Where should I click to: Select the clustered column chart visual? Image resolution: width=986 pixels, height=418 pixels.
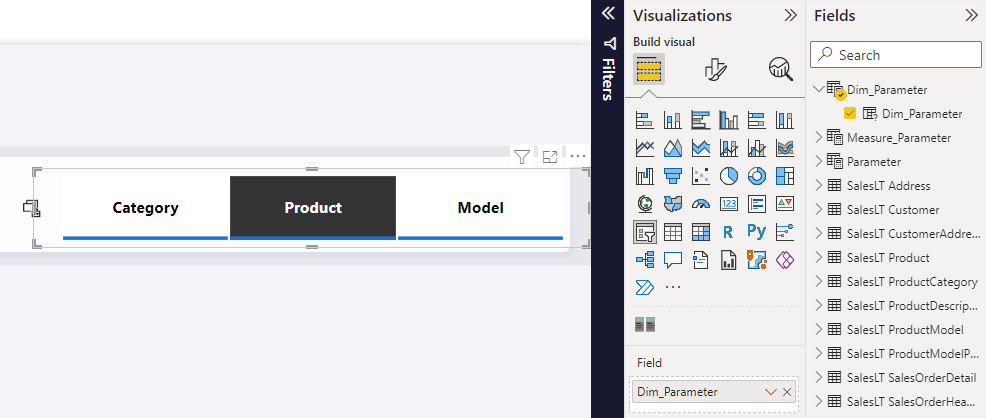click(729, 119)
